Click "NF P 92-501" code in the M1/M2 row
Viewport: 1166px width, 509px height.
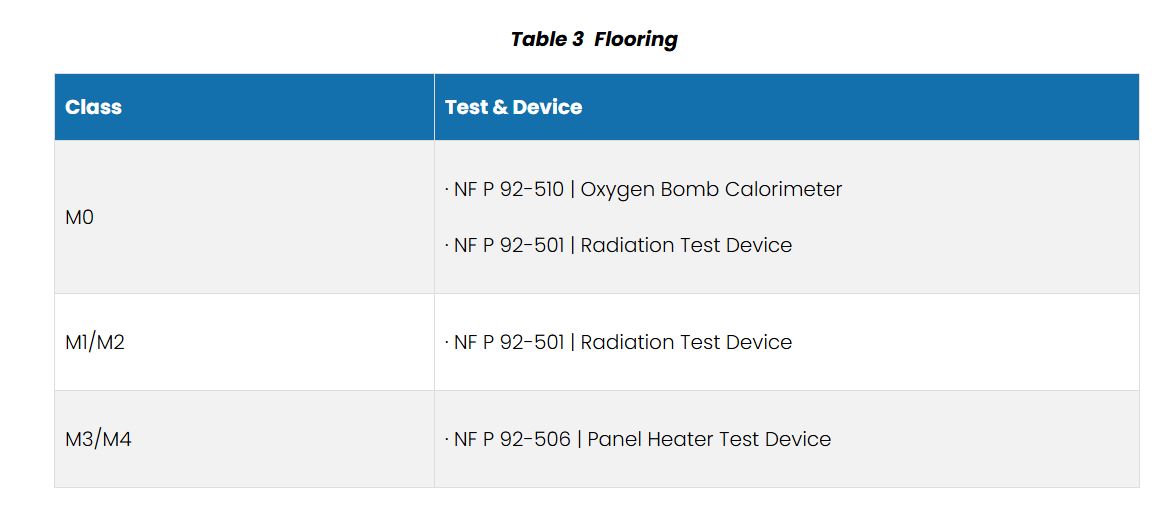tap(509, 342)
